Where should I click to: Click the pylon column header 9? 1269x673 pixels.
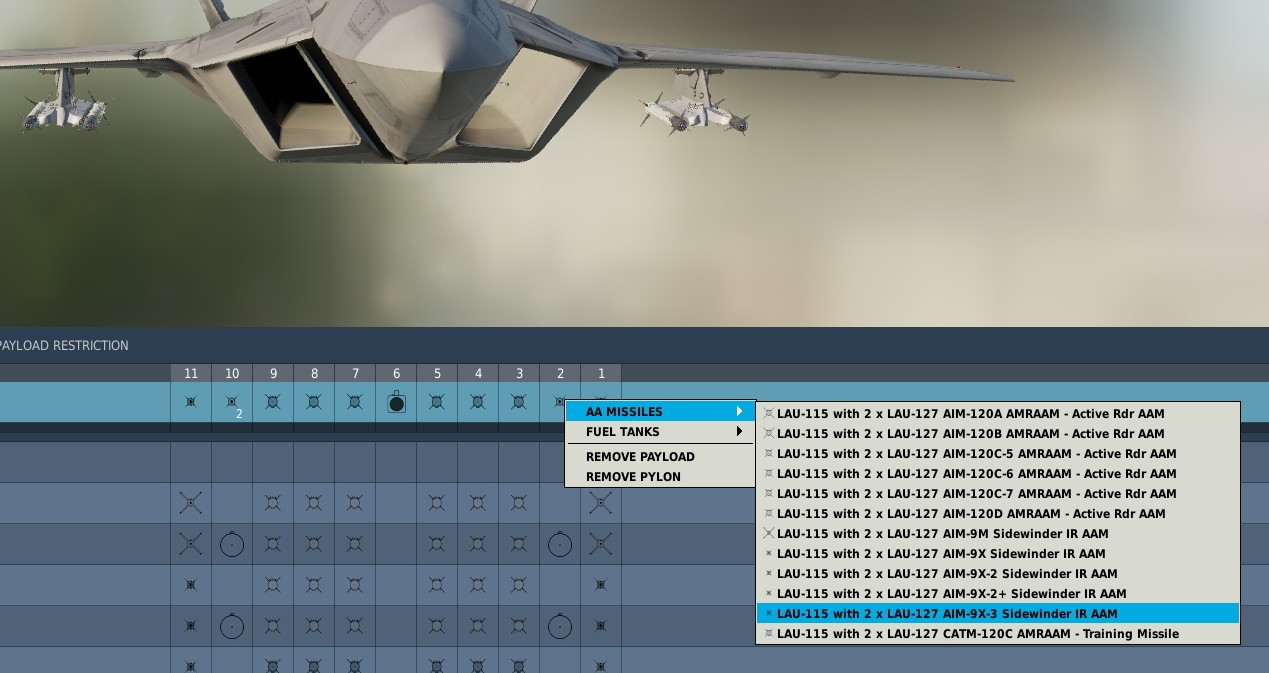[x=273, y=374]
